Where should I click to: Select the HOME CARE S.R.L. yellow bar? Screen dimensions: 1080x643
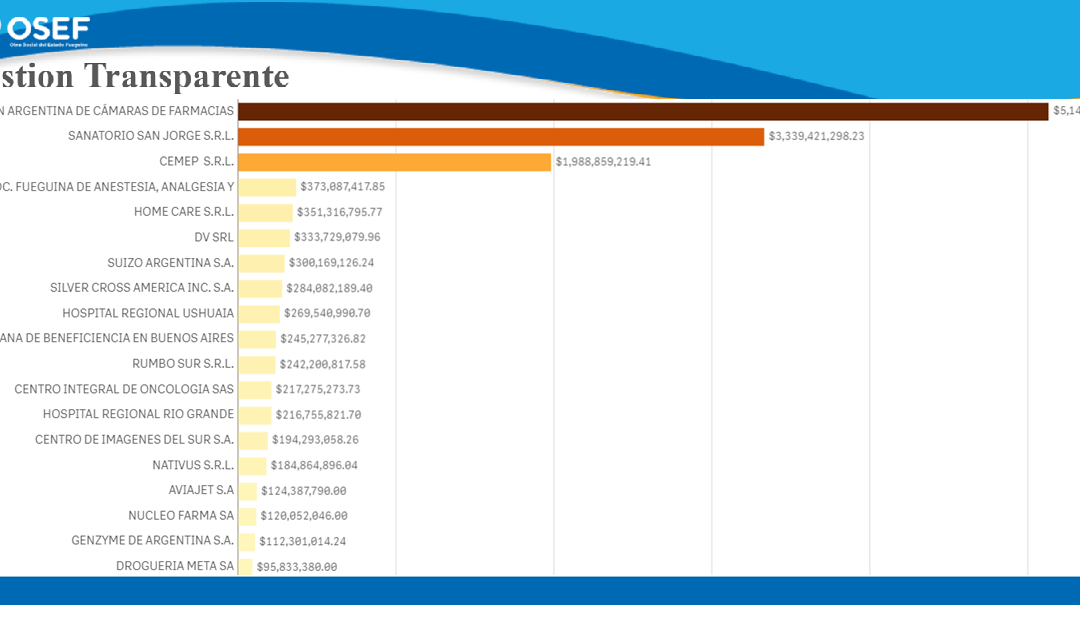(266, 213)
